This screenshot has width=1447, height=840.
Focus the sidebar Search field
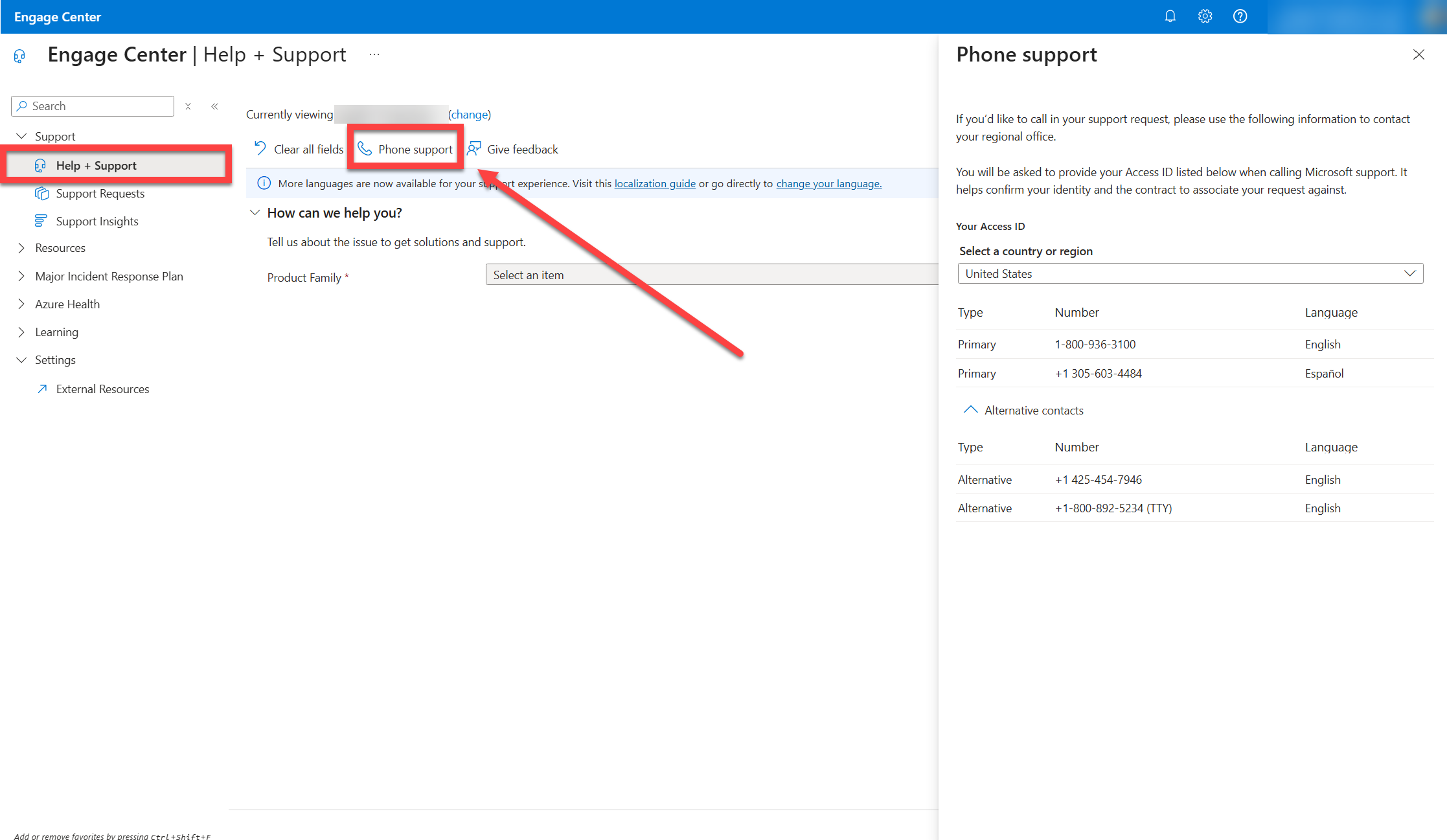tap(93, 106)
